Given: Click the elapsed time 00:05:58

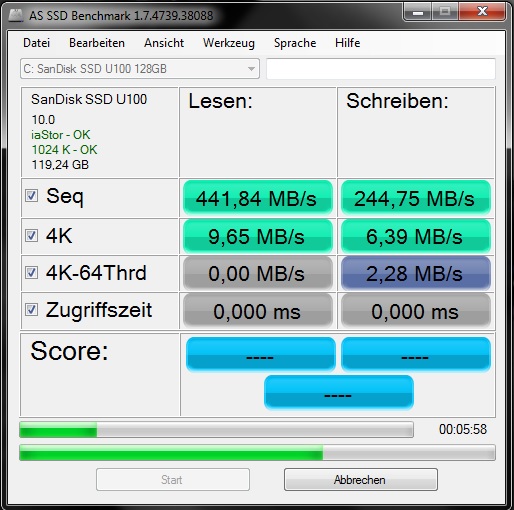Looking at the screenshot, I should pyautogui.click(x=463, y=429).
